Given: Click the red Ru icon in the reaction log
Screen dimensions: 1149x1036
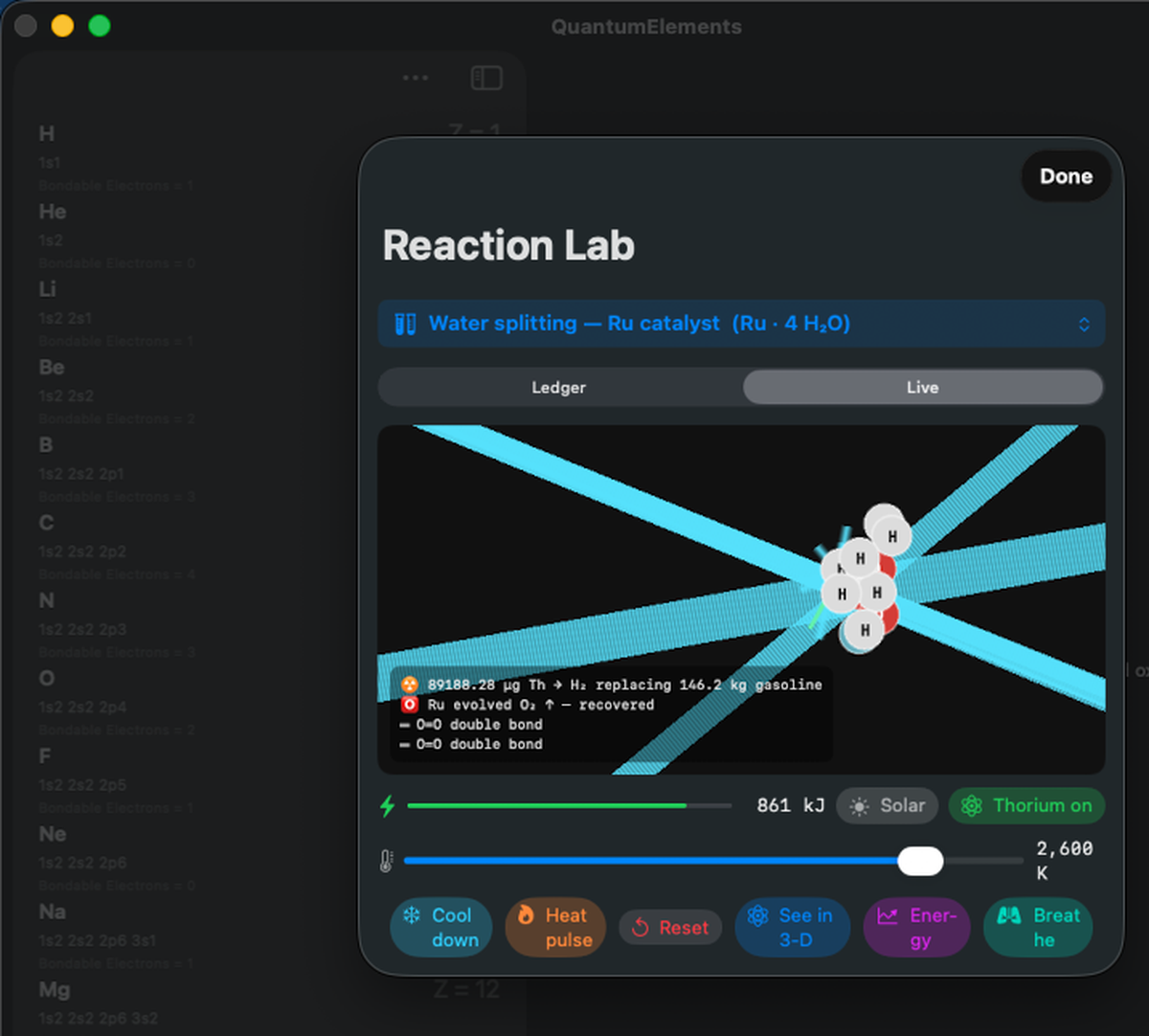Looking at the screenshot, I should pyautogui.click(x=410, y=705).
